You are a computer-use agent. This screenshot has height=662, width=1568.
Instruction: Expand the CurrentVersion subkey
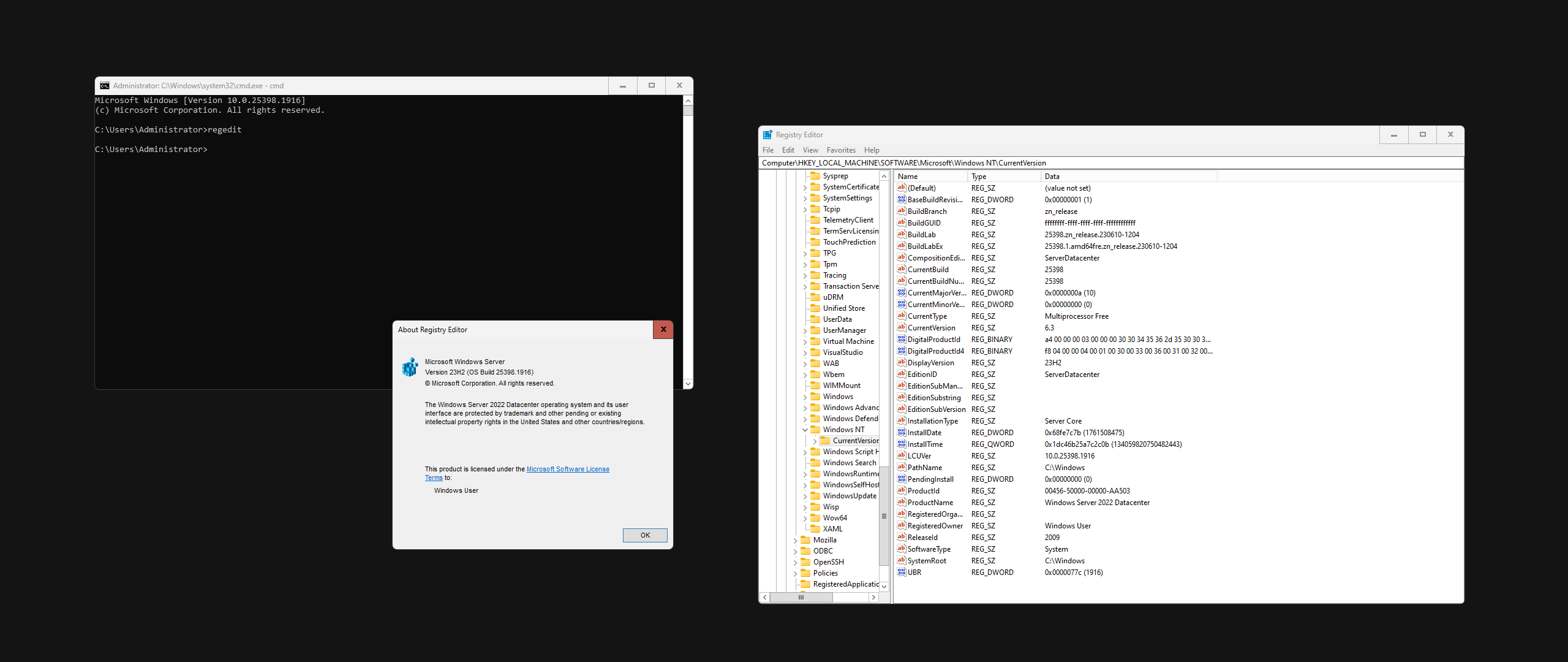click(x=815, y=441)
